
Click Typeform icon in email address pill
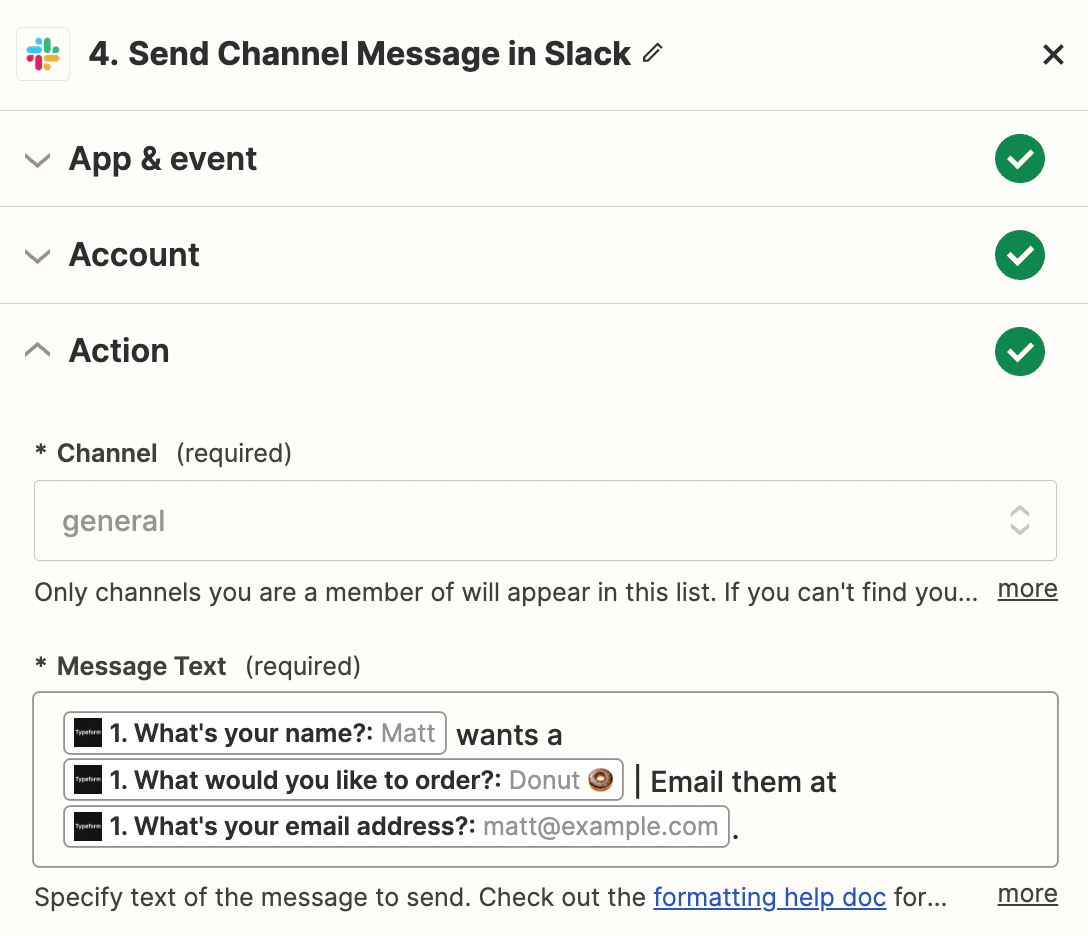(x=88, y=826)
